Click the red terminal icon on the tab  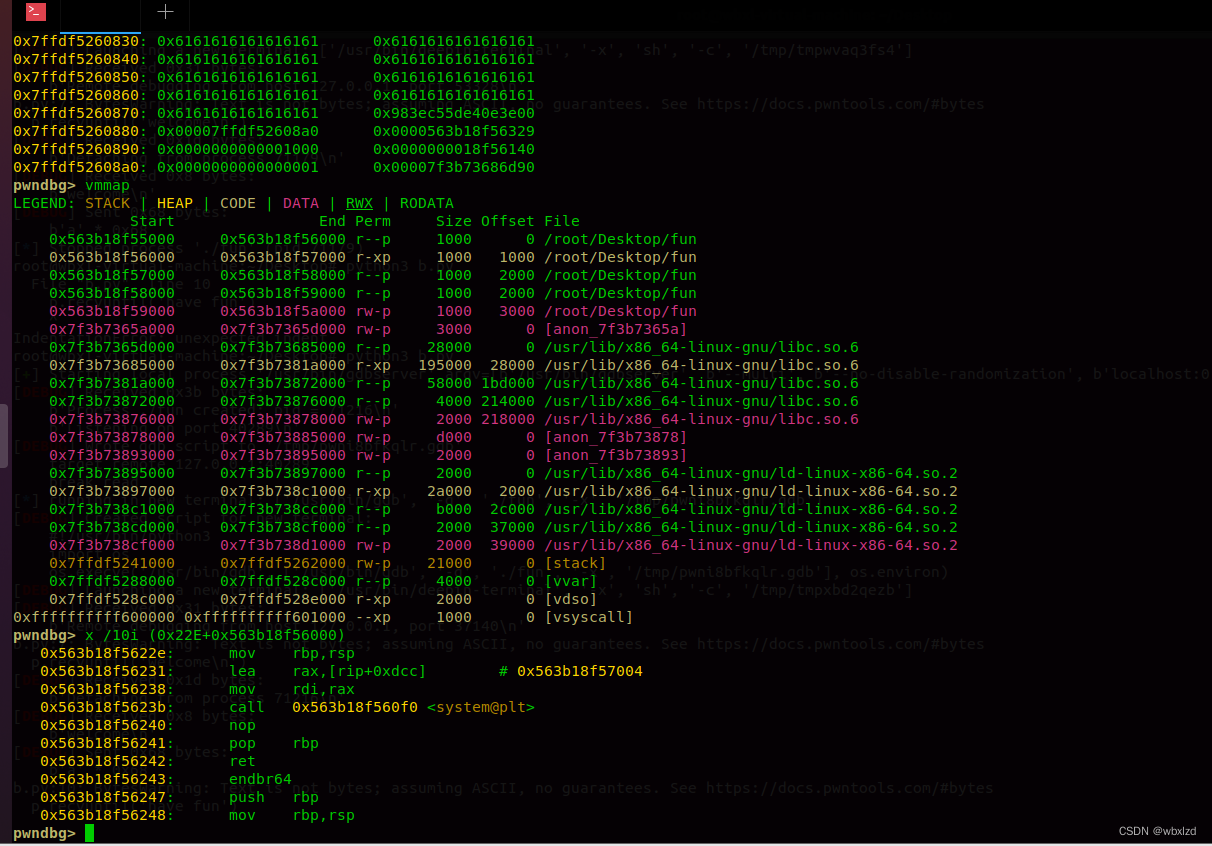pos(35,12)
